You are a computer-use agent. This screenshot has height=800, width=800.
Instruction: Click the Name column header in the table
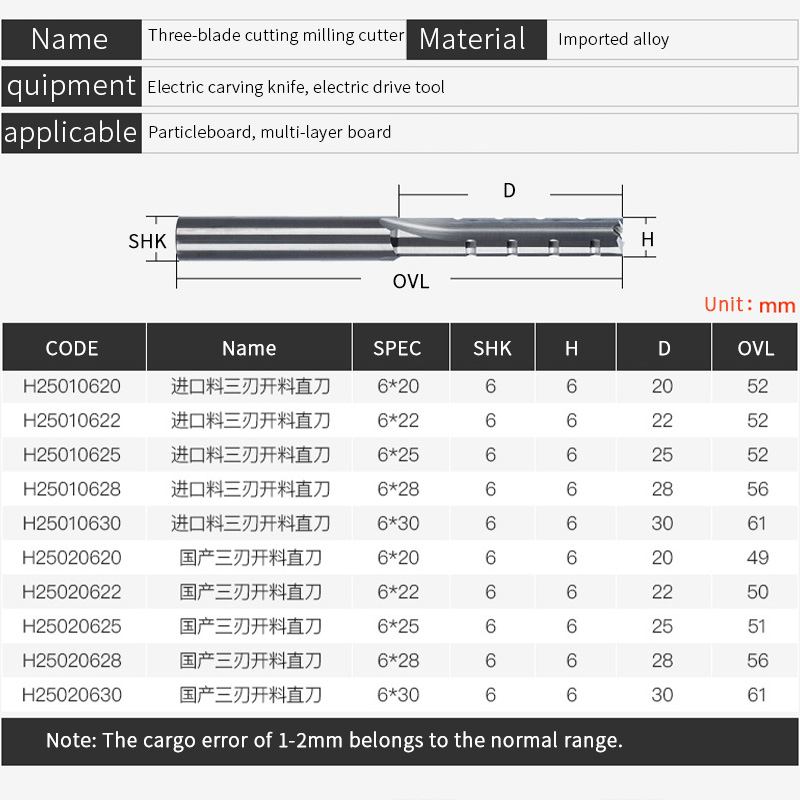(249, 348)
